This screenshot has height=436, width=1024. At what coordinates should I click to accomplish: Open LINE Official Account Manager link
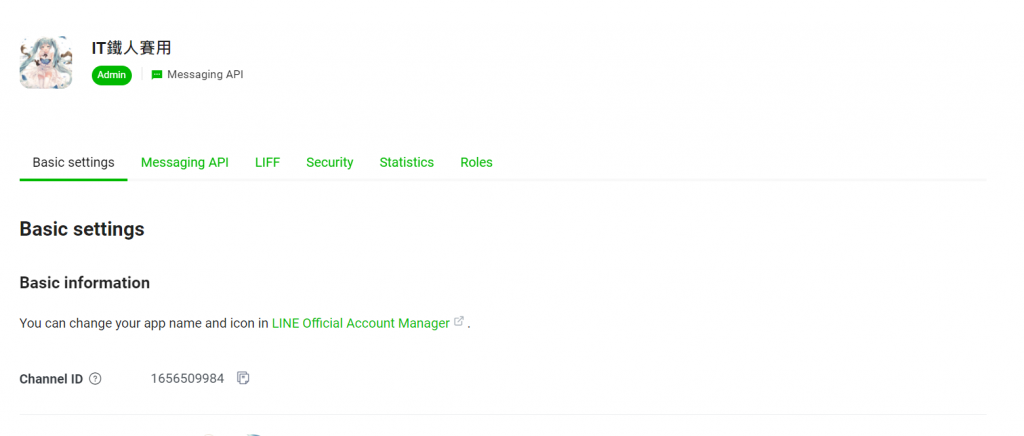point(360,323)
